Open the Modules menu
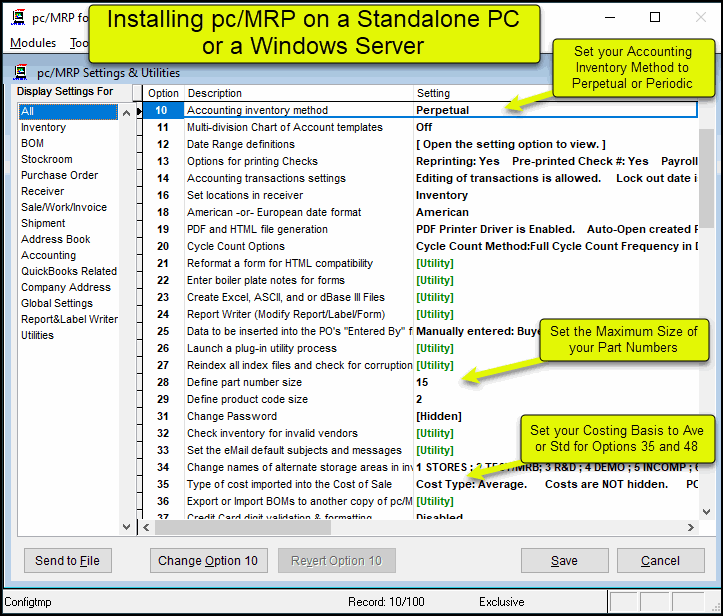 point(33,43)
